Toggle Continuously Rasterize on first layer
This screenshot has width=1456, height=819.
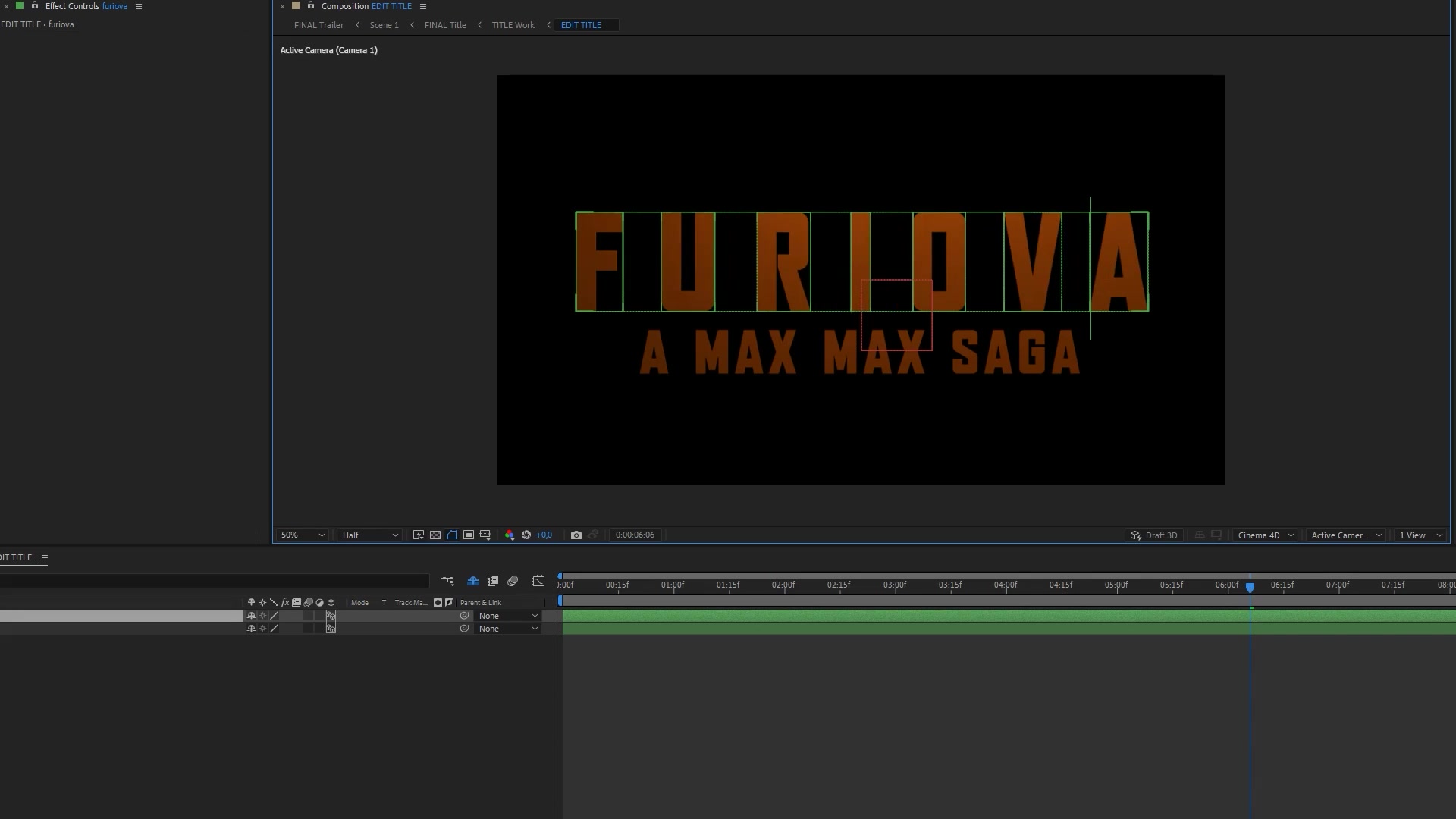coord(262,617)
